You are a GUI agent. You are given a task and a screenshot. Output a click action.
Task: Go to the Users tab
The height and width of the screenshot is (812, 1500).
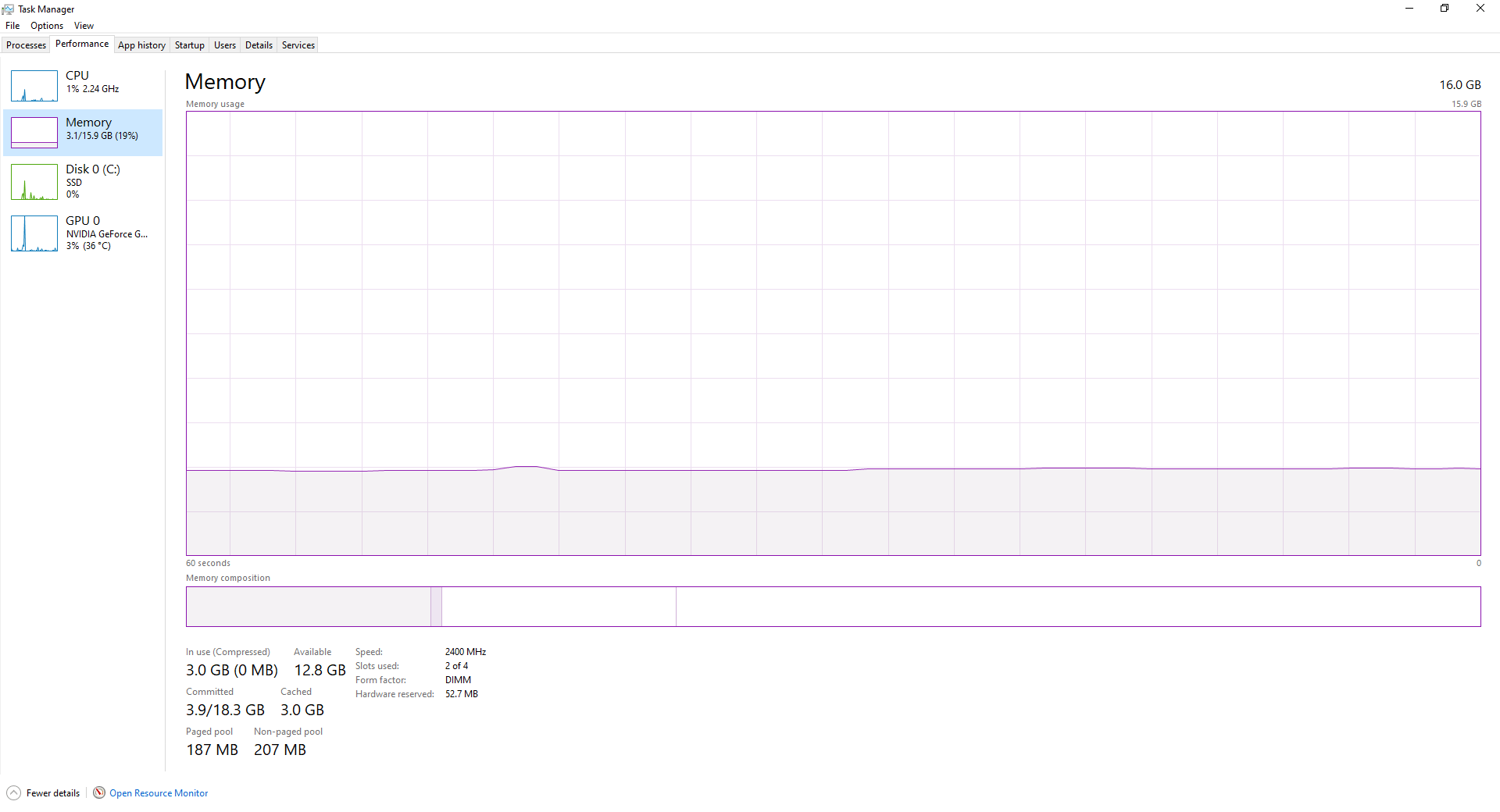click(x=225, y=45)
